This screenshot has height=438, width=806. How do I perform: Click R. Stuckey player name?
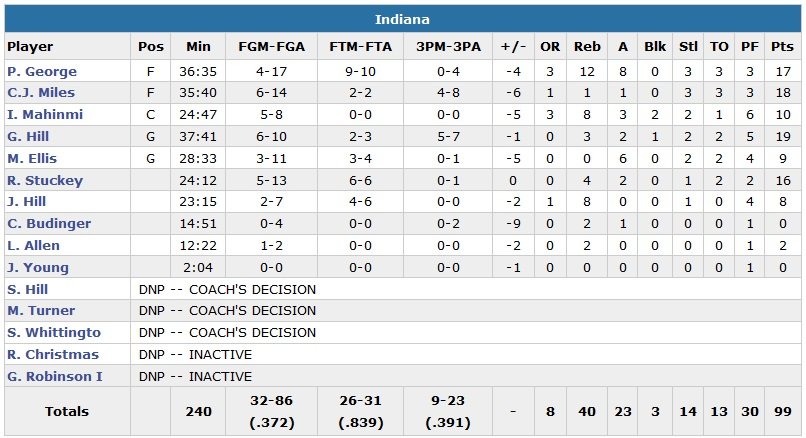44,181
